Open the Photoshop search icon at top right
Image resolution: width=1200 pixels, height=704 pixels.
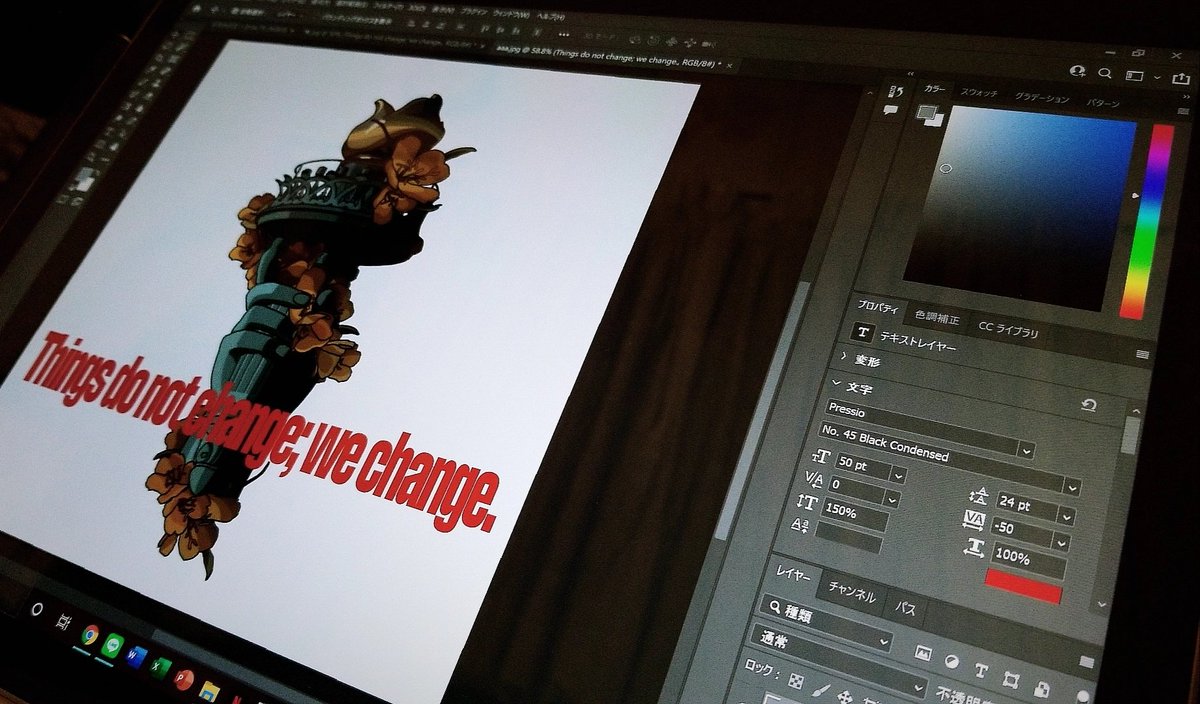point(1104,72)
